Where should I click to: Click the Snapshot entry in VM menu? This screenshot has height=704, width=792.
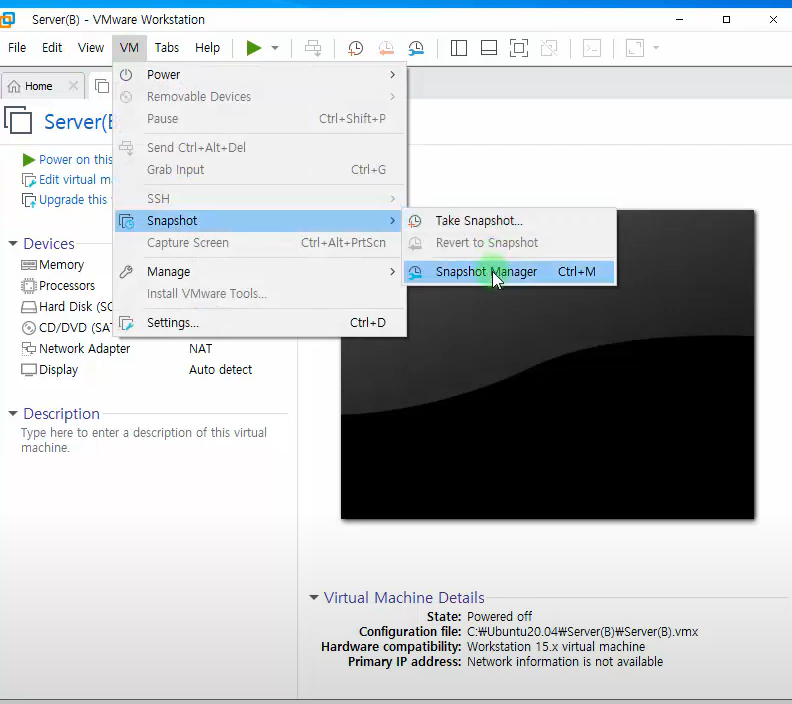click(x=260, y=221)
